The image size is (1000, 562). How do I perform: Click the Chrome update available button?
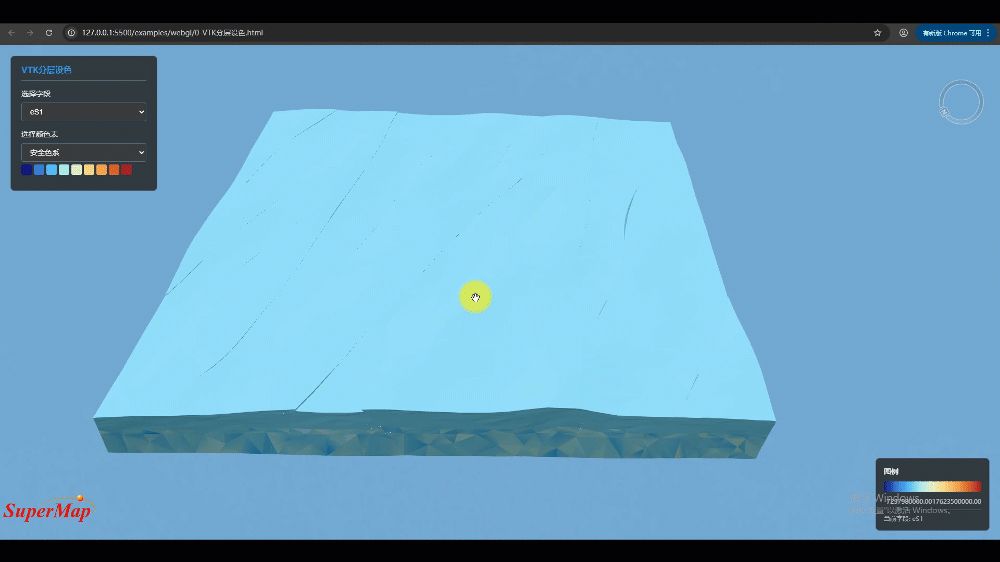coord(951,33)
